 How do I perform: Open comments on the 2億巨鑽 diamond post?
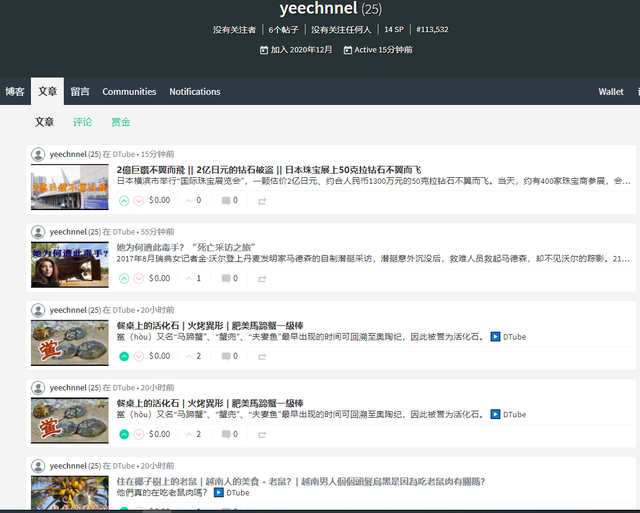tap(230, 200)
